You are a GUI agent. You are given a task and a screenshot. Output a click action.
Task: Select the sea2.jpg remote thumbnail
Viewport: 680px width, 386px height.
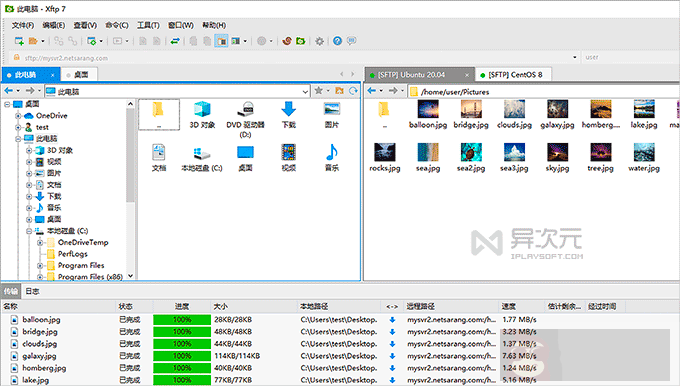click(471, 158)
